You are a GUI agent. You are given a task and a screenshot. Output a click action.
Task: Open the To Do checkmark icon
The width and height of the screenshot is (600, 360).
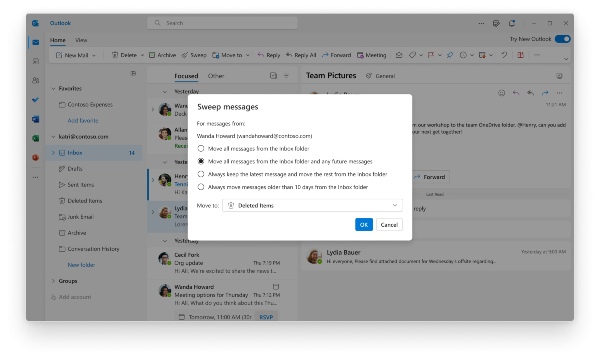coord(36,99)
